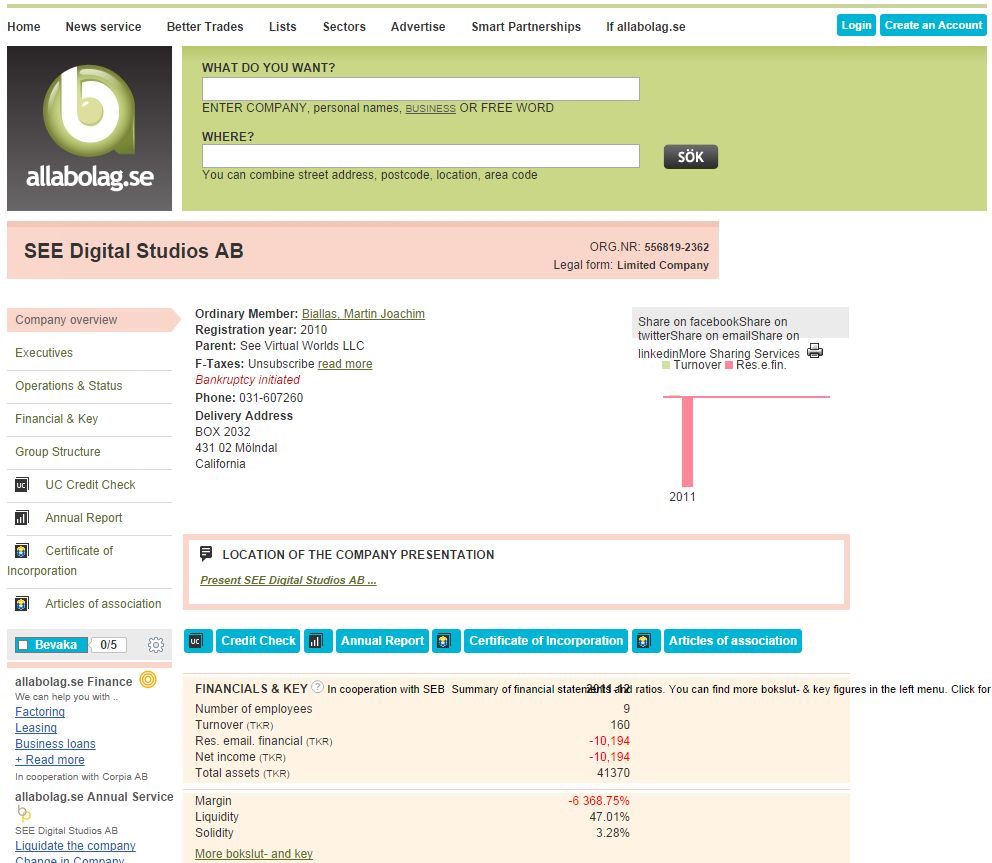This screenshot has height=863, width=992.
Task: Click blue chart icon left of Annual Report button
Action: (318, 641)
